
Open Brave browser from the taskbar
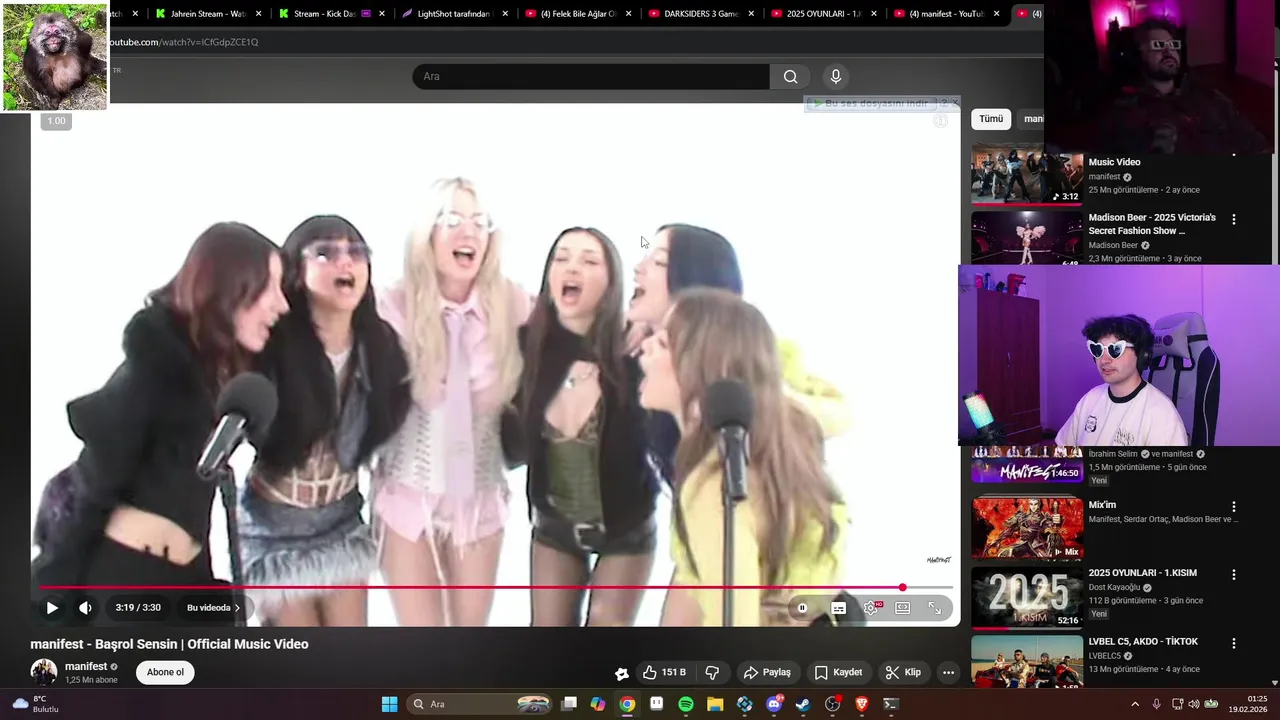[862, 704]
